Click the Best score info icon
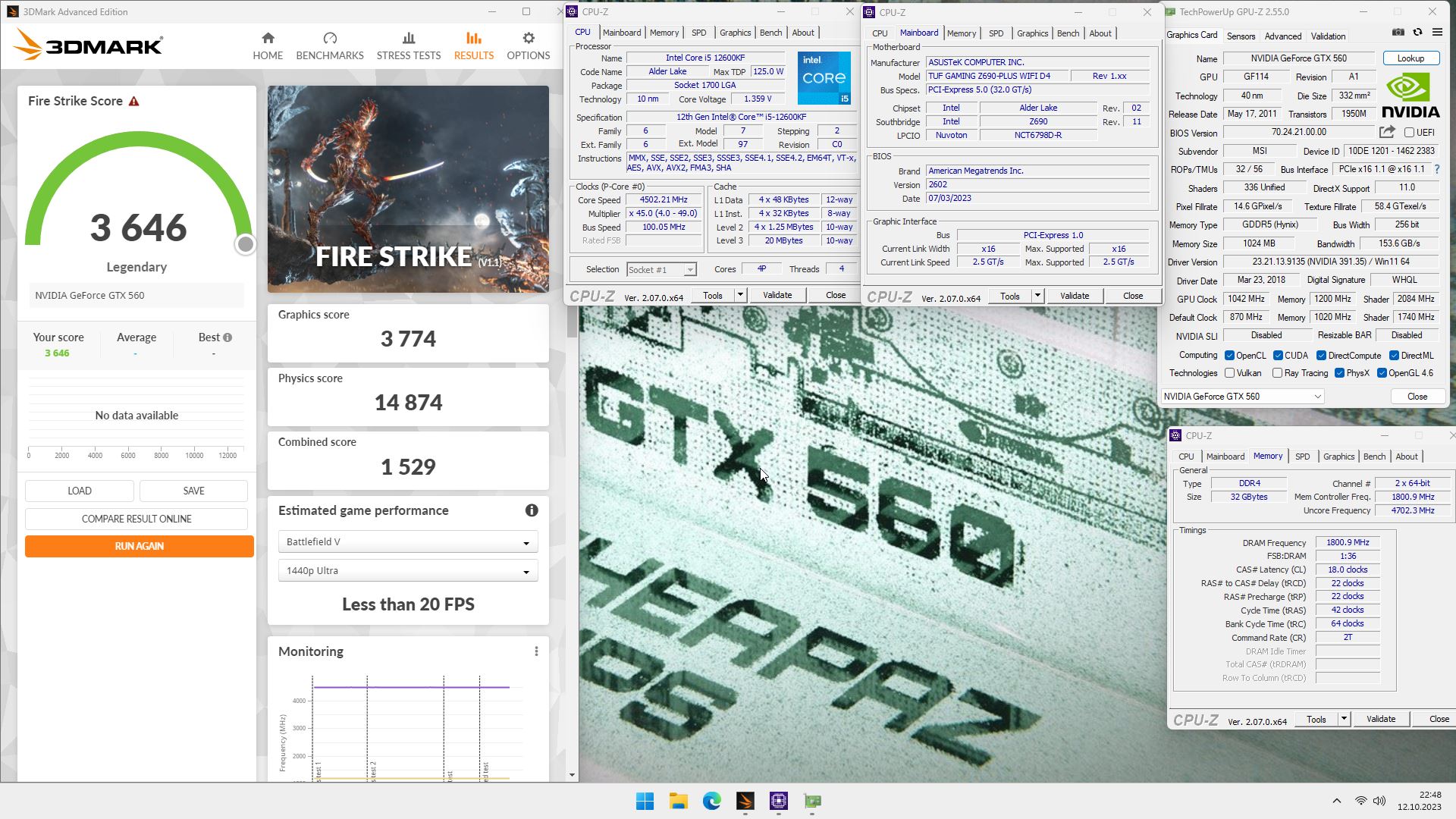Image resolution: width=1456 pixels, height=819 pixels. point(227,337)
